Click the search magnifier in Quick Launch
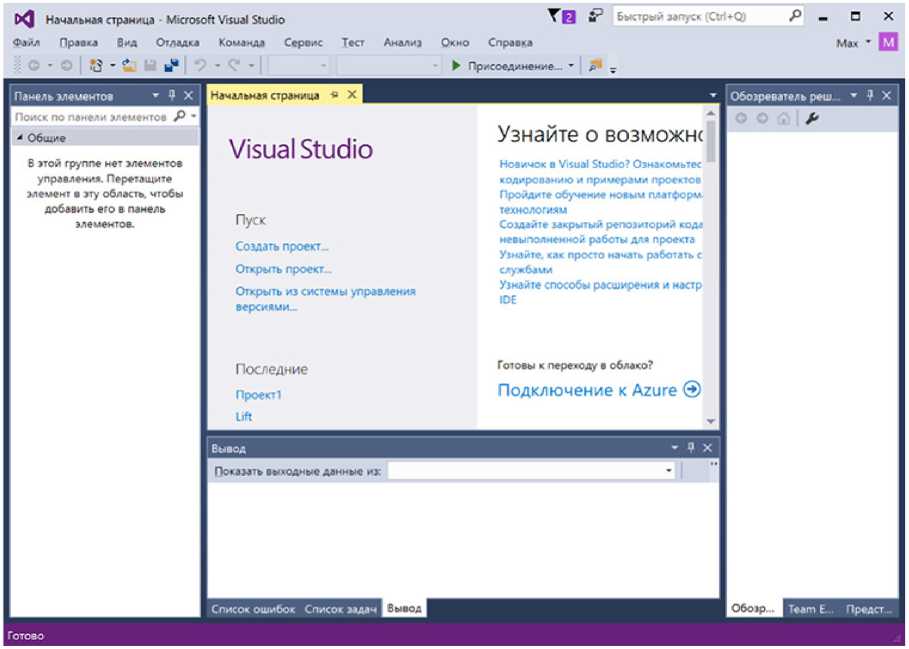Screen dimensions: 909x649 pyautogui.click(x=795, y=17)
